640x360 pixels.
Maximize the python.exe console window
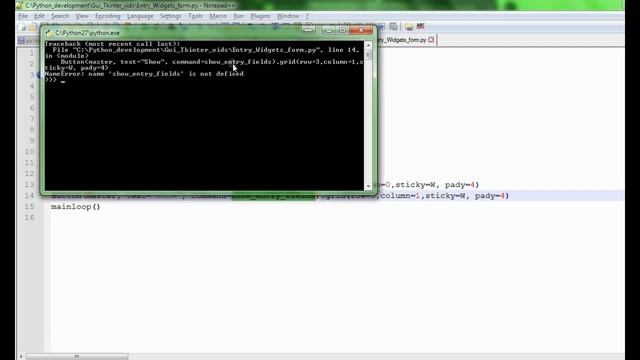coord(342,31)
